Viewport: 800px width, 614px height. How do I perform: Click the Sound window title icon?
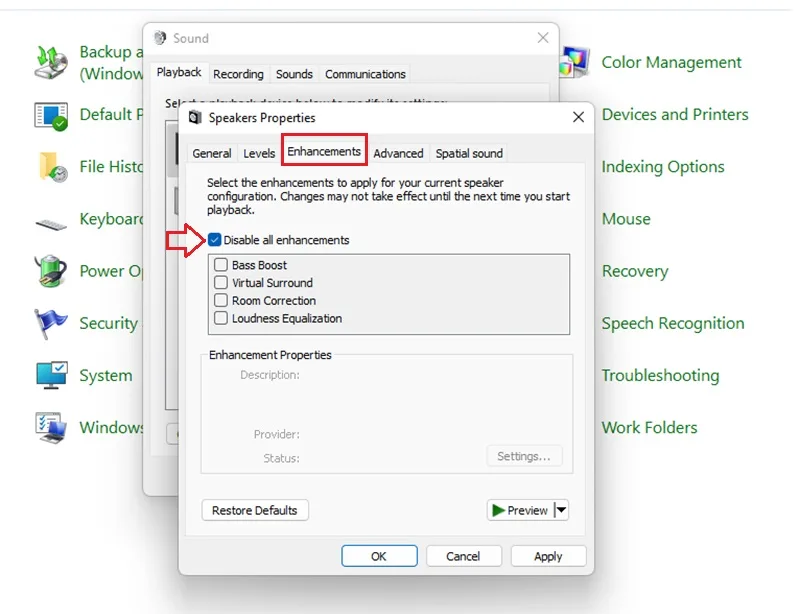coord(160,38)
